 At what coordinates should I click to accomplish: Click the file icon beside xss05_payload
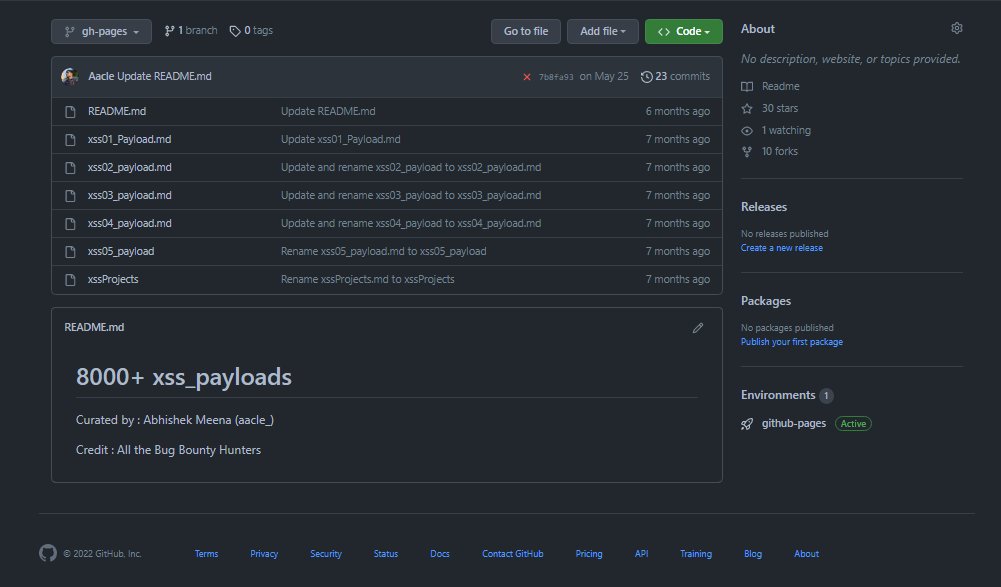pos(70,252)
